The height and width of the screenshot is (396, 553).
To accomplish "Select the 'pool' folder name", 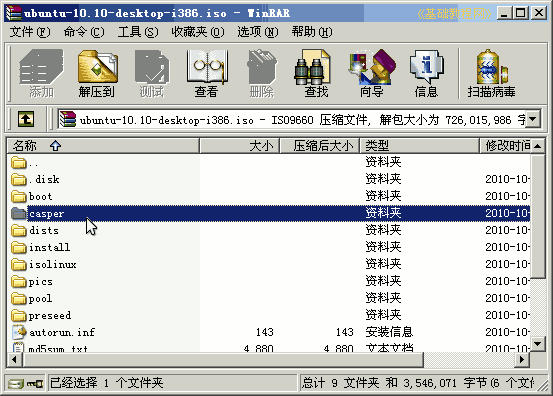I will pyautogui.click(x=40, y=299).
